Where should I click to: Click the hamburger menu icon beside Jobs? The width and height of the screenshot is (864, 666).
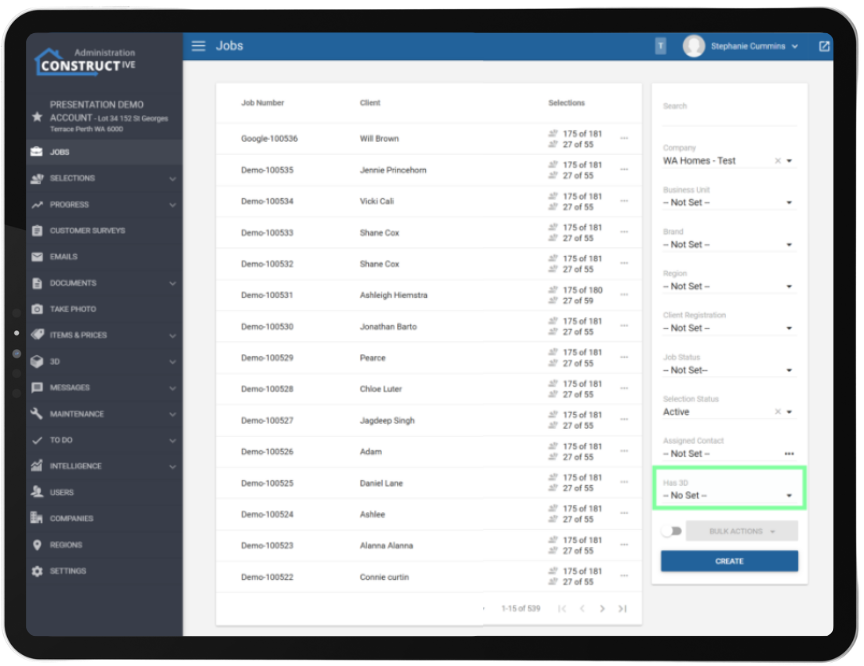coord(199,46)
